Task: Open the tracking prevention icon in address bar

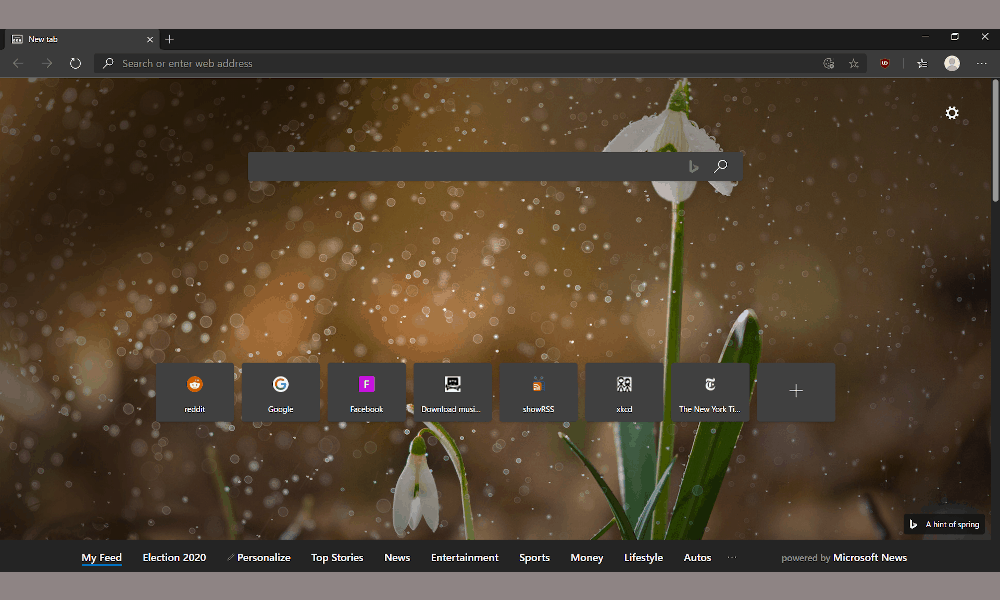Action: (828, 63)
